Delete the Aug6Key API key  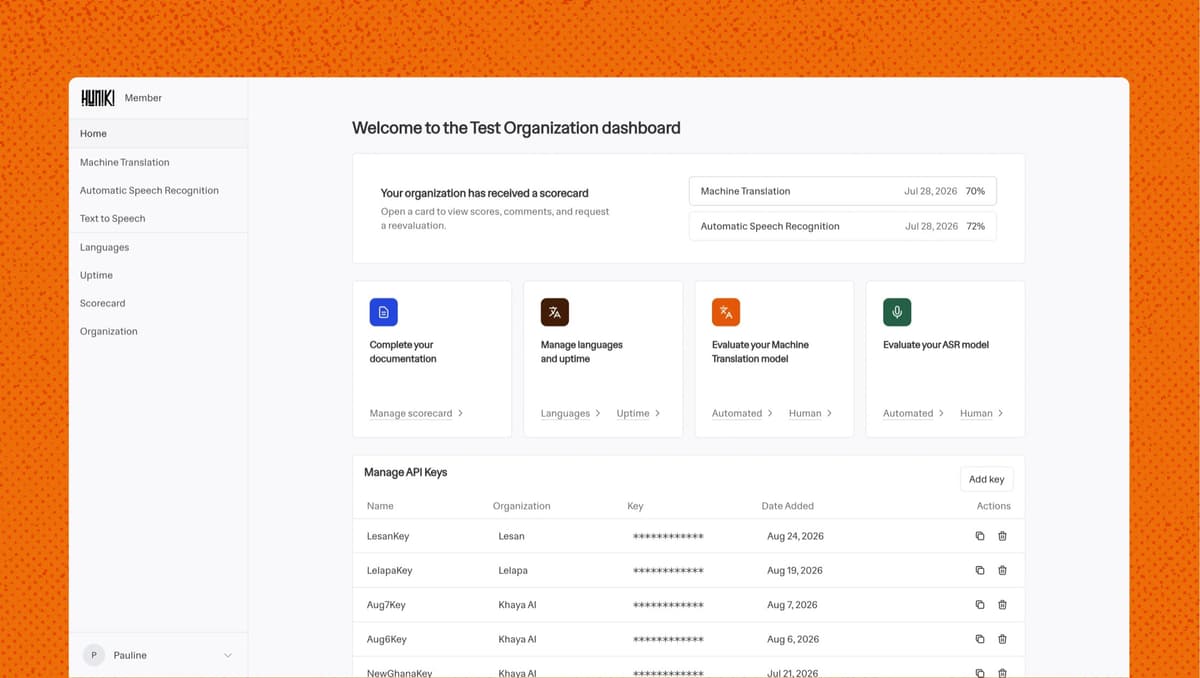[x=1002, y=639]
